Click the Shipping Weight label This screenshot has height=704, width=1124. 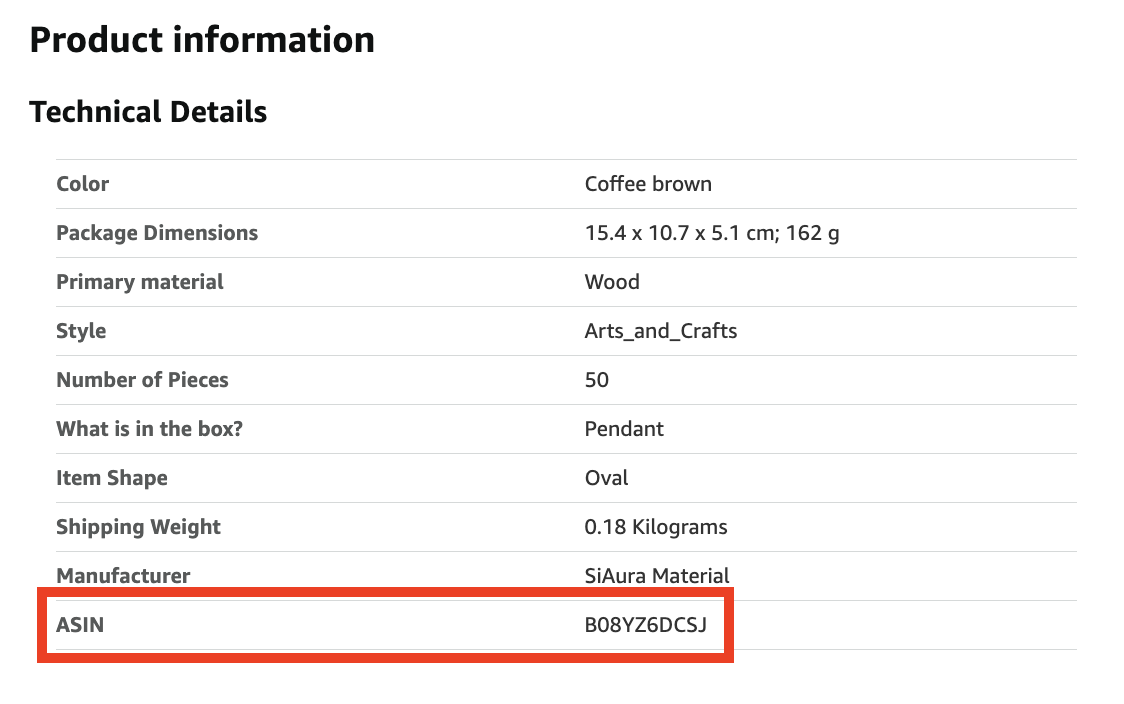tap(138, 527)
